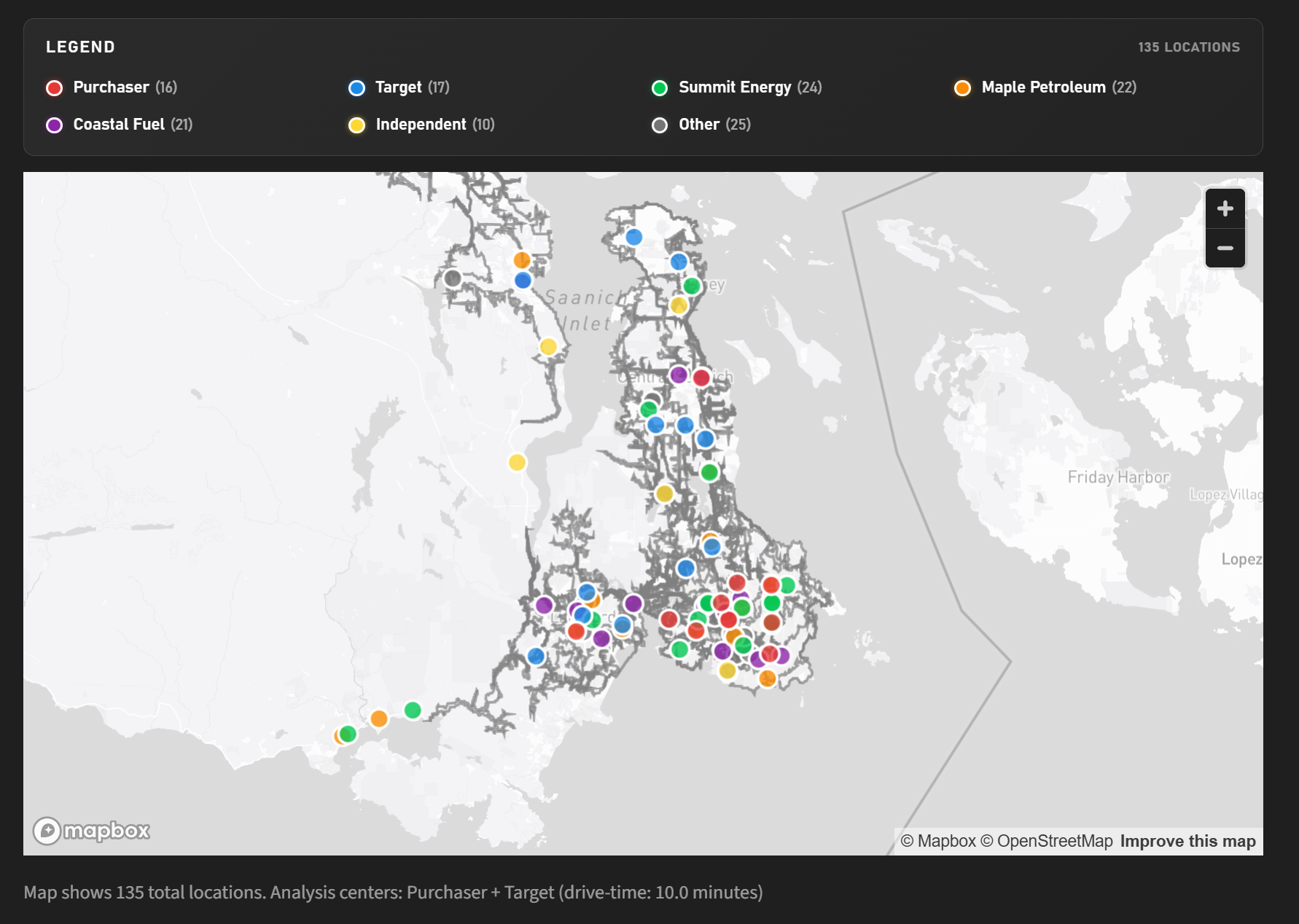Click the purple Coastal Fuel legend dot
This screenshot has height=924, width=1299.
pos(54,125)
